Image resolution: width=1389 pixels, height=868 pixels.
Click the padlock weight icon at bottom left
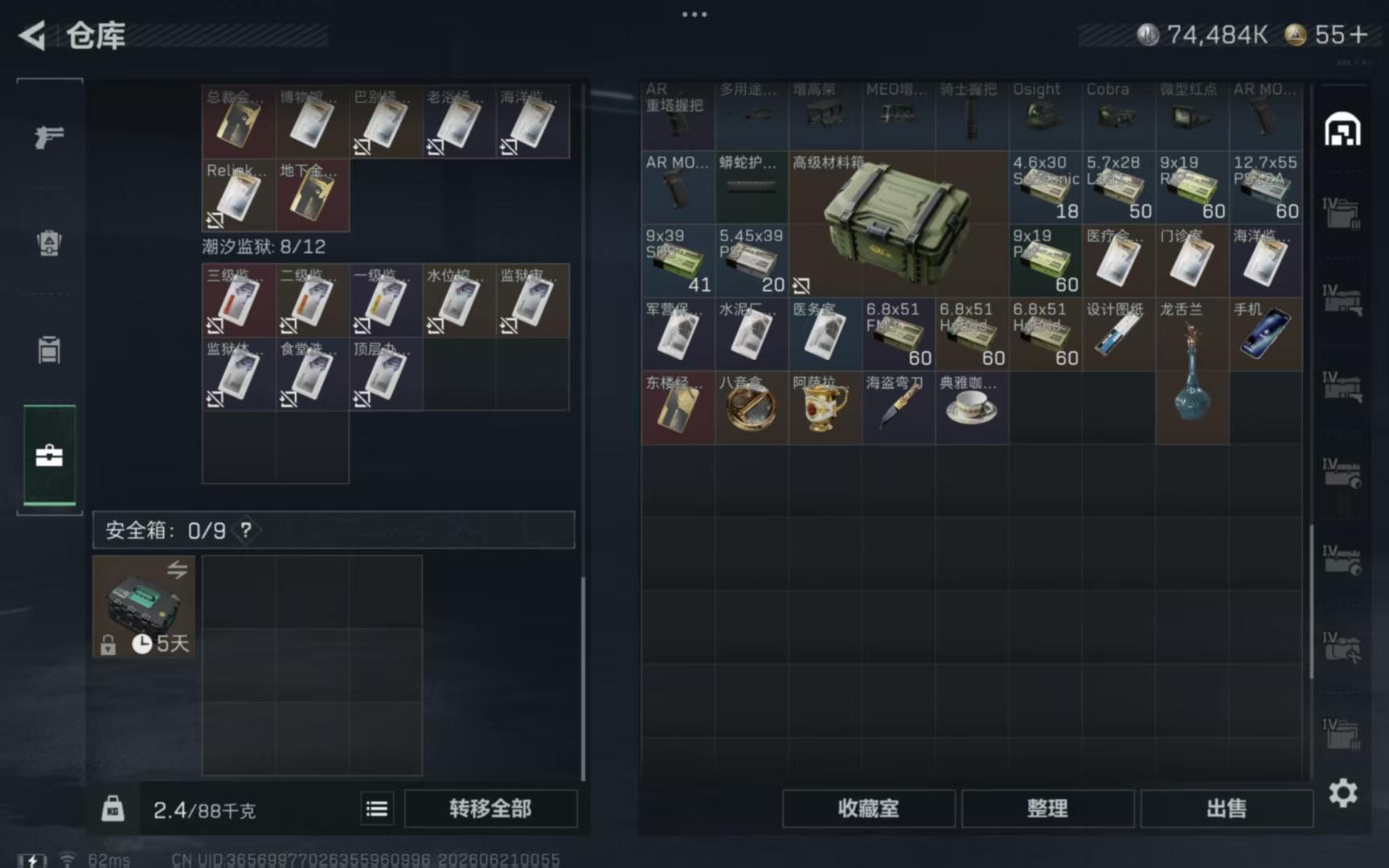(x=113, y=808)
